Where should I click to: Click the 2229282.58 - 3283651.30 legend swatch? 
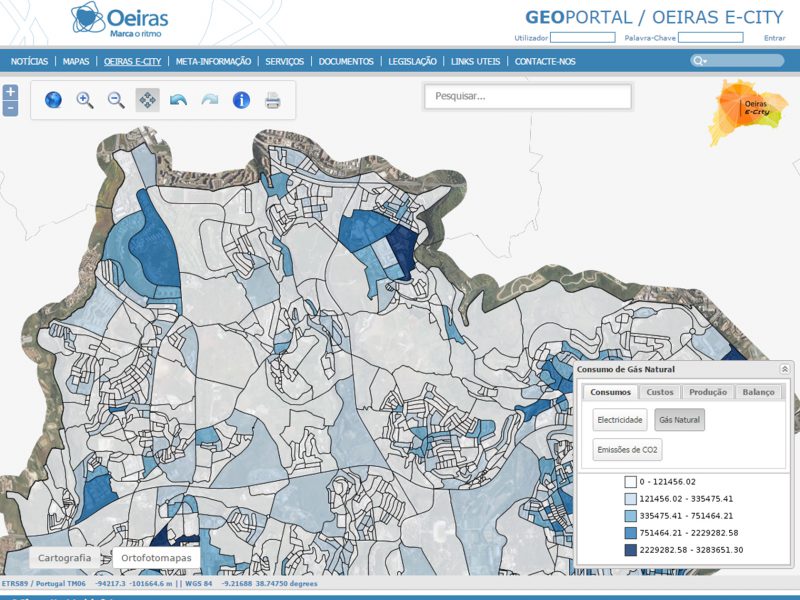(631, 550)
